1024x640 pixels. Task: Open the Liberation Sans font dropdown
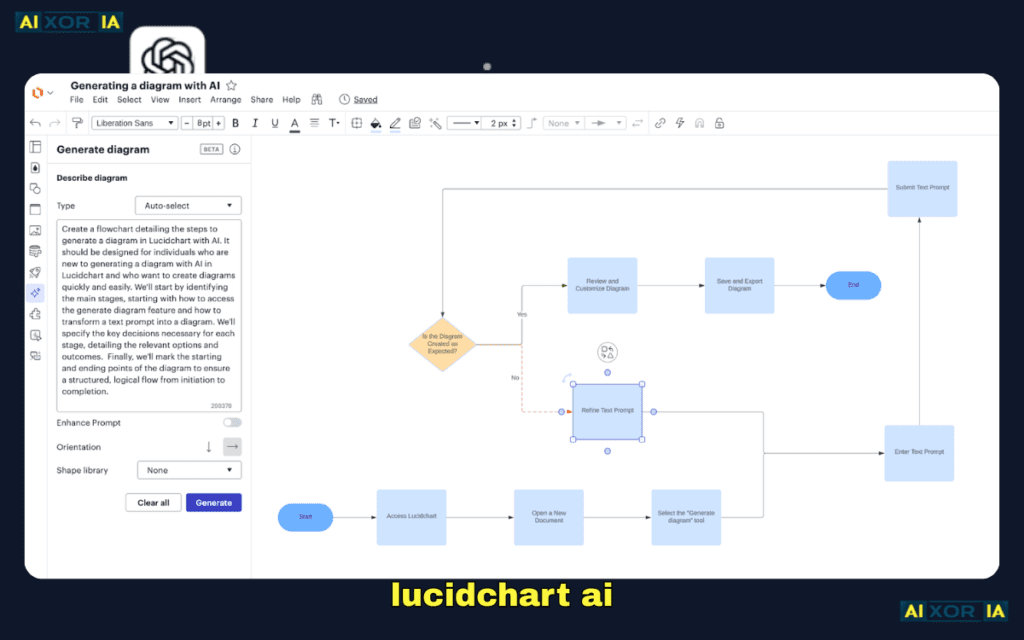(x=134, y=122)
